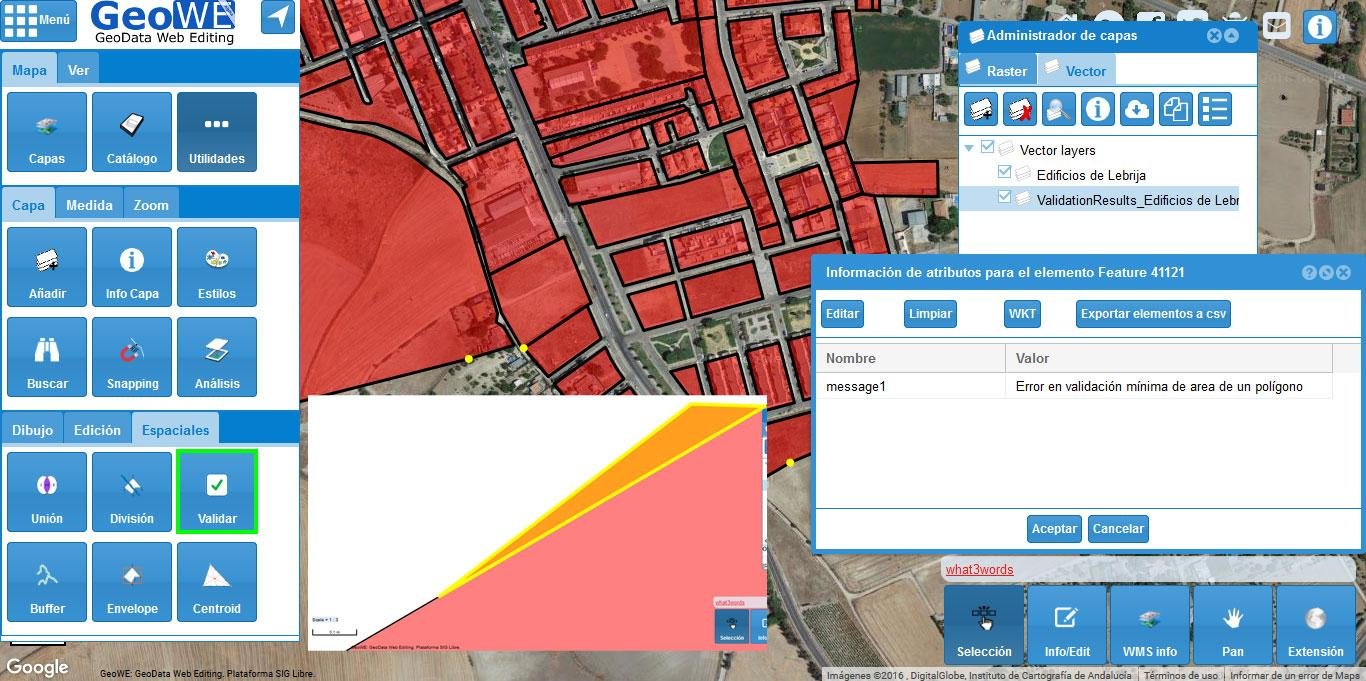Select the Centroid tool

coord(216,581)
